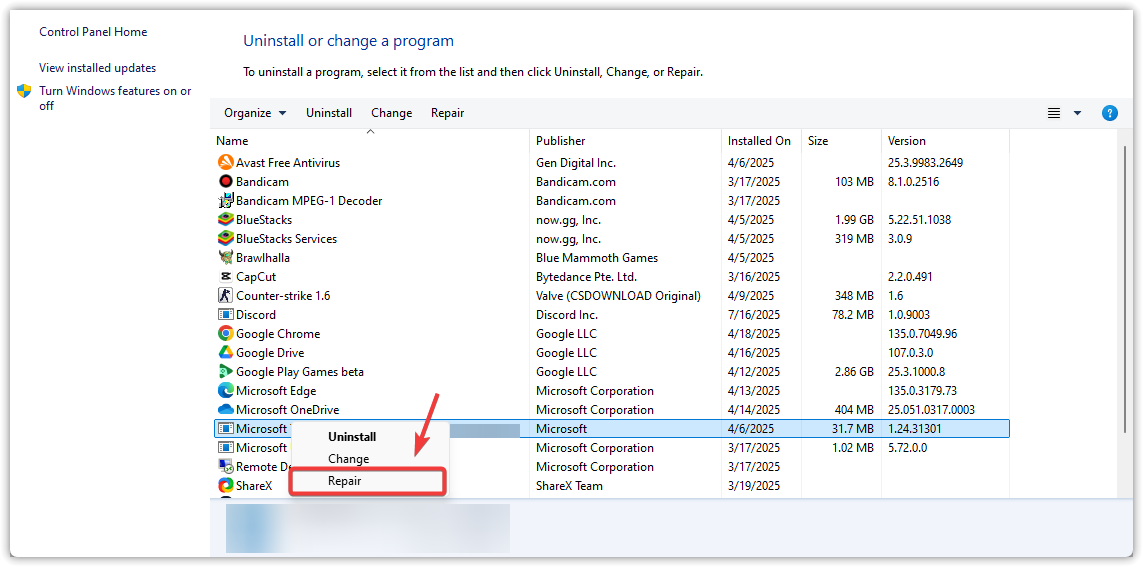Choose Change from the context menu

click(x=348, y=458)
